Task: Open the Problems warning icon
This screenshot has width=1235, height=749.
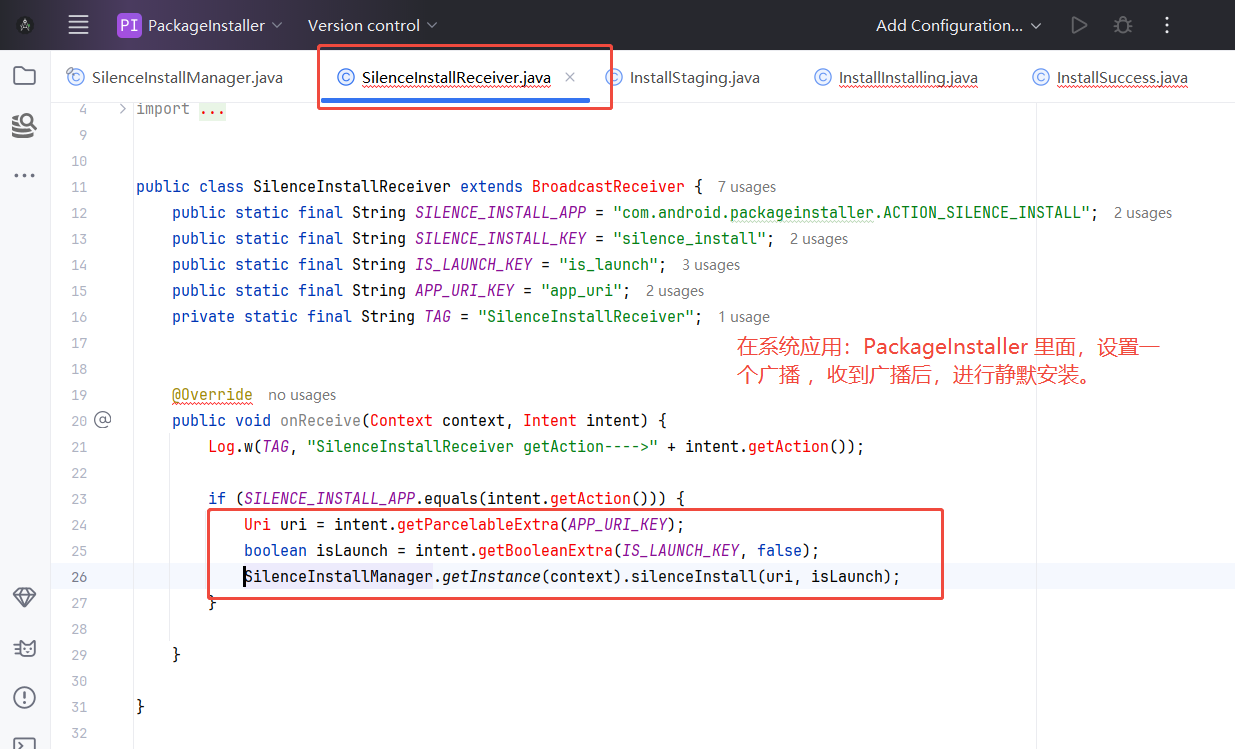Action: [25, 697]
